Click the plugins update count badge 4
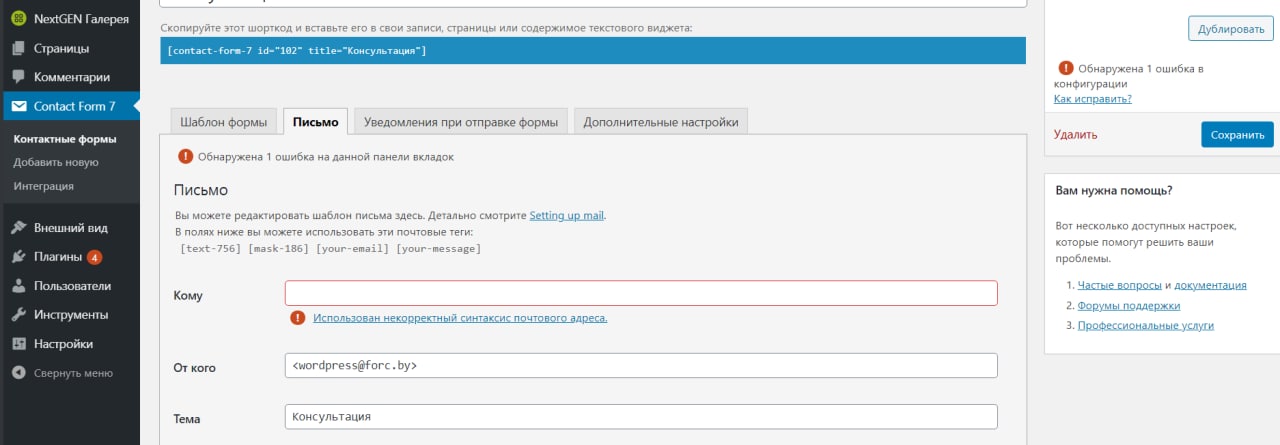Screen dimensions: 1280x445 [94, 257]
